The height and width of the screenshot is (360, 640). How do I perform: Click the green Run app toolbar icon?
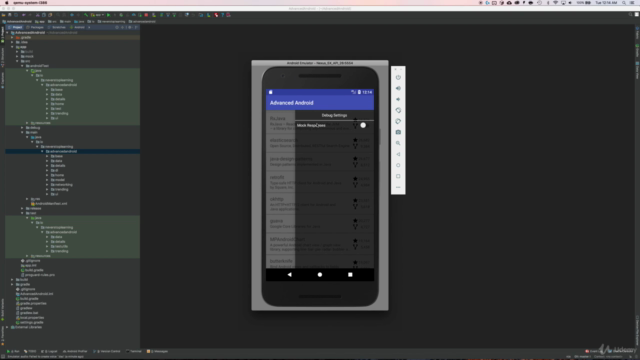(x=109, y=15)
